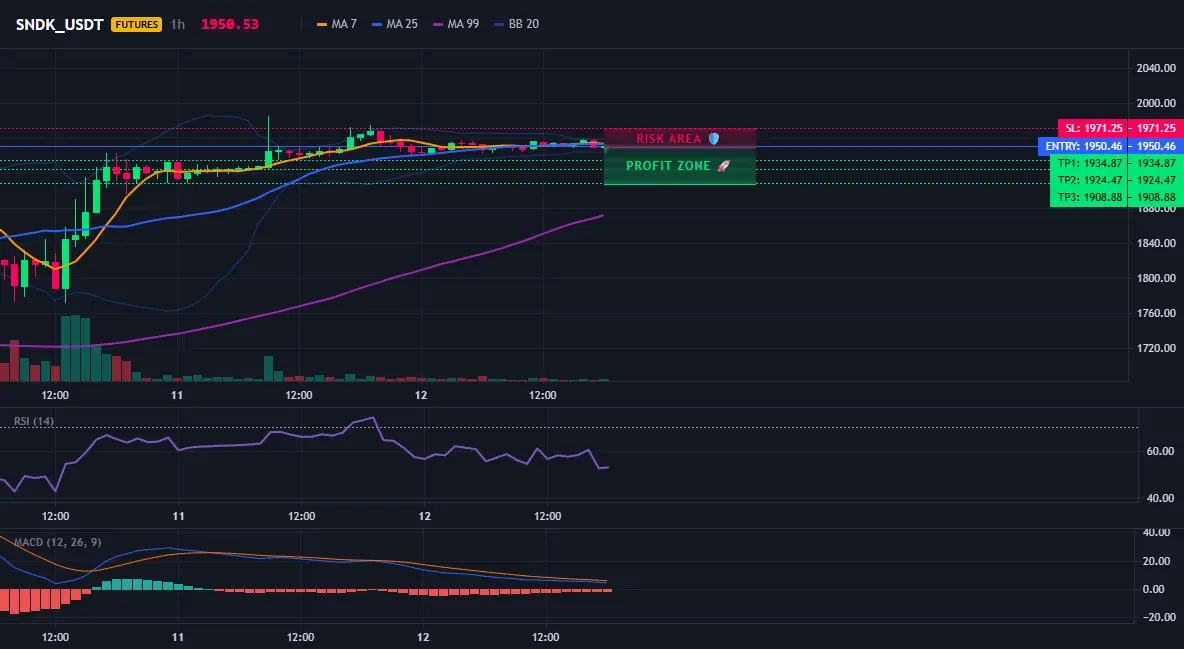Click the shield icon in RISK AREA
1184x649 pixels.
tap(714, 138)
